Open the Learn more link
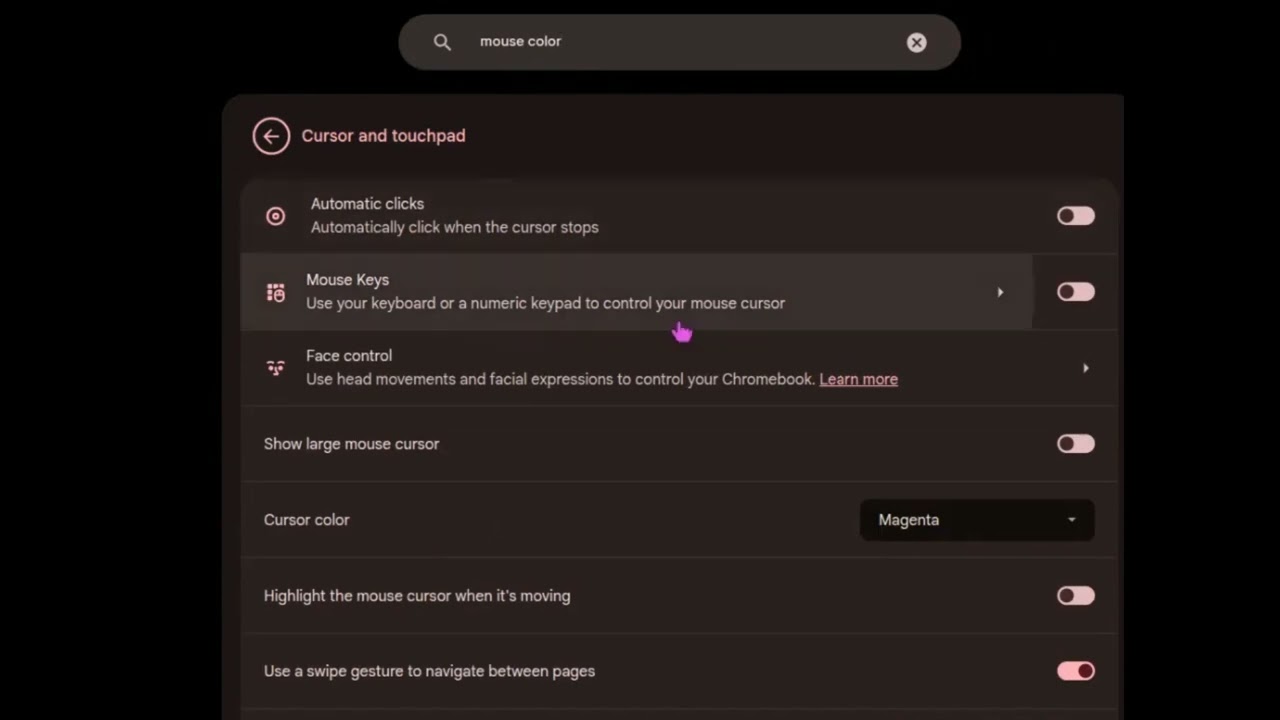The width and height of the screenshot is (1280, 720). point(858,379)
